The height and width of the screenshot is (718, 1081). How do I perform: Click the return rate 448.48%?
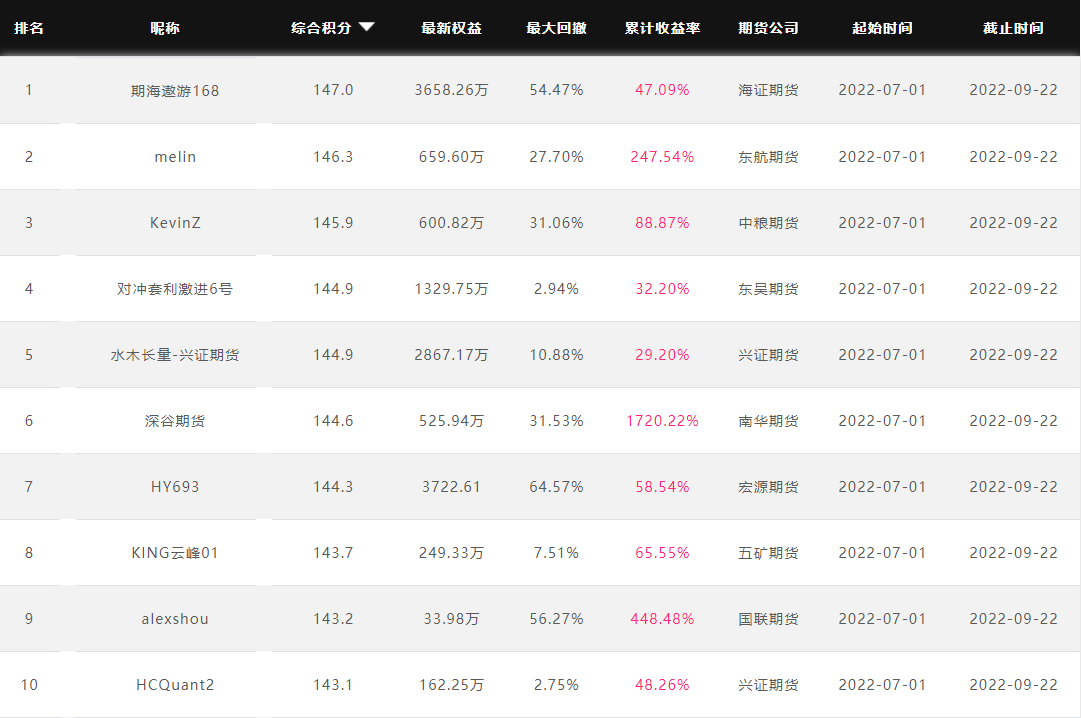coord(663,619)
